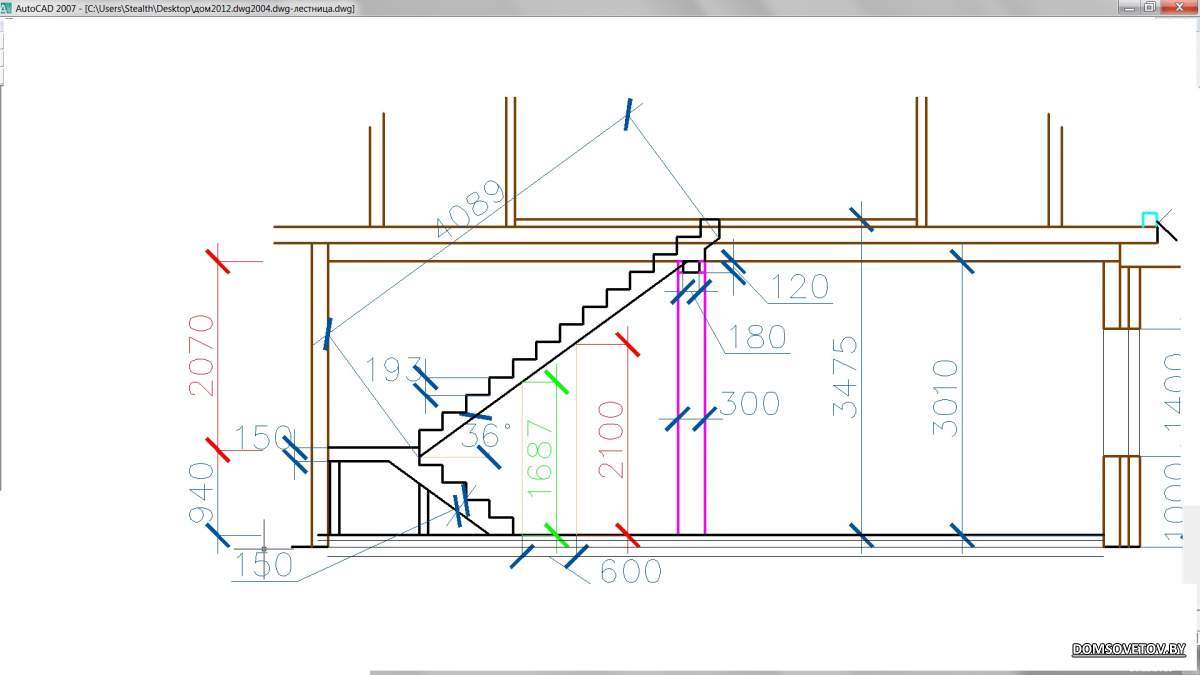
Task: Select the 3475 vertical dimension text
Action: 845,375
